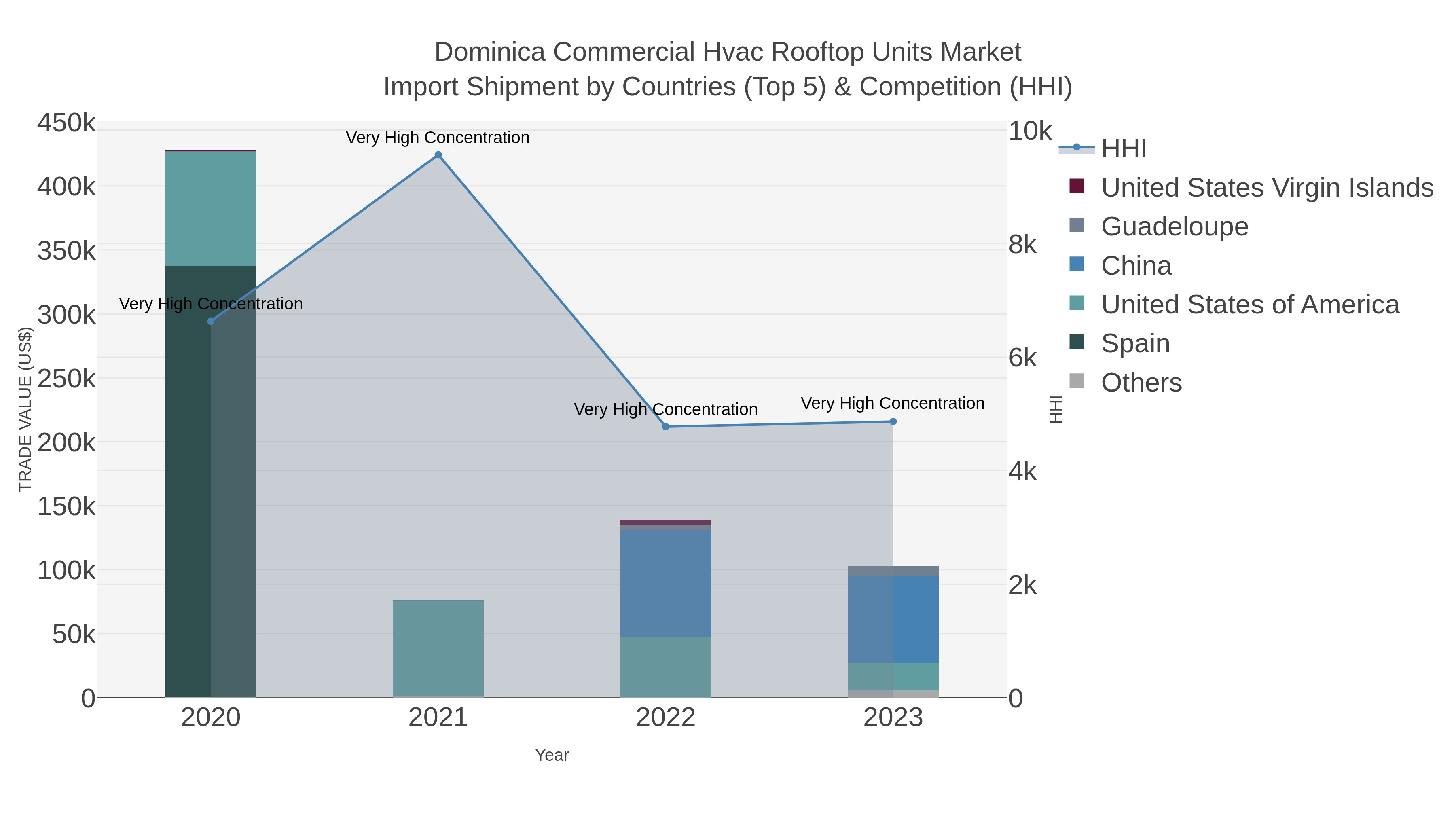
Task: Click the Others bar segment in 2023
Action: [x=893, y=694]
